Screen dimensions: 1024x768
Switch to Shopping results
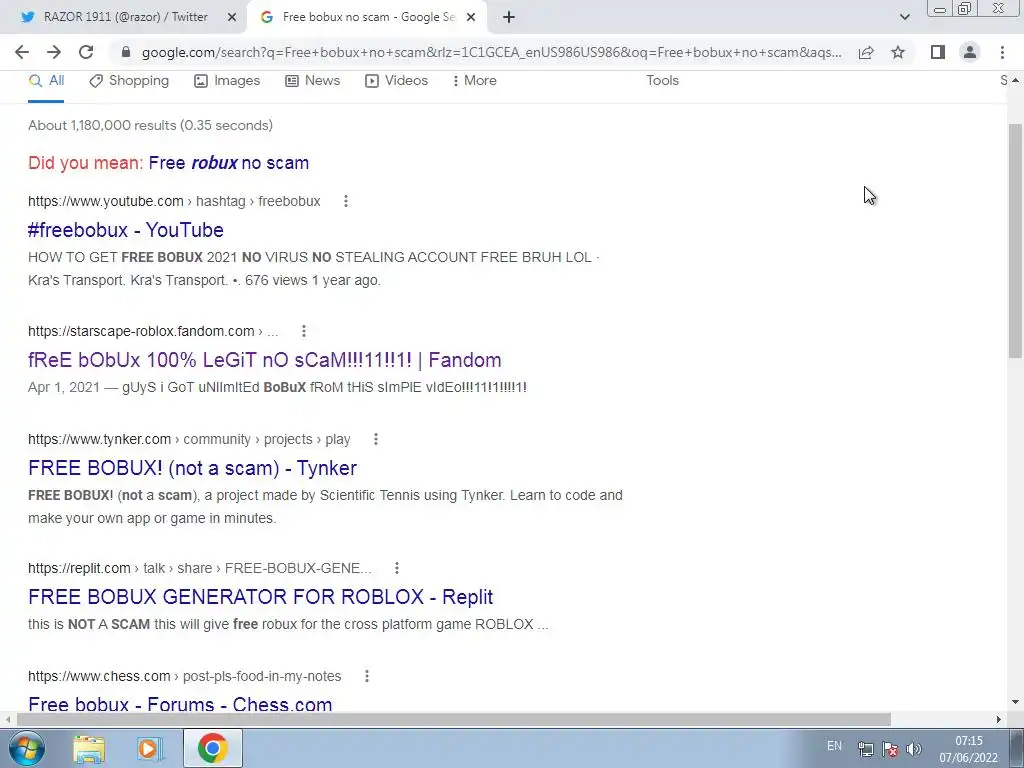coord(129,81)
